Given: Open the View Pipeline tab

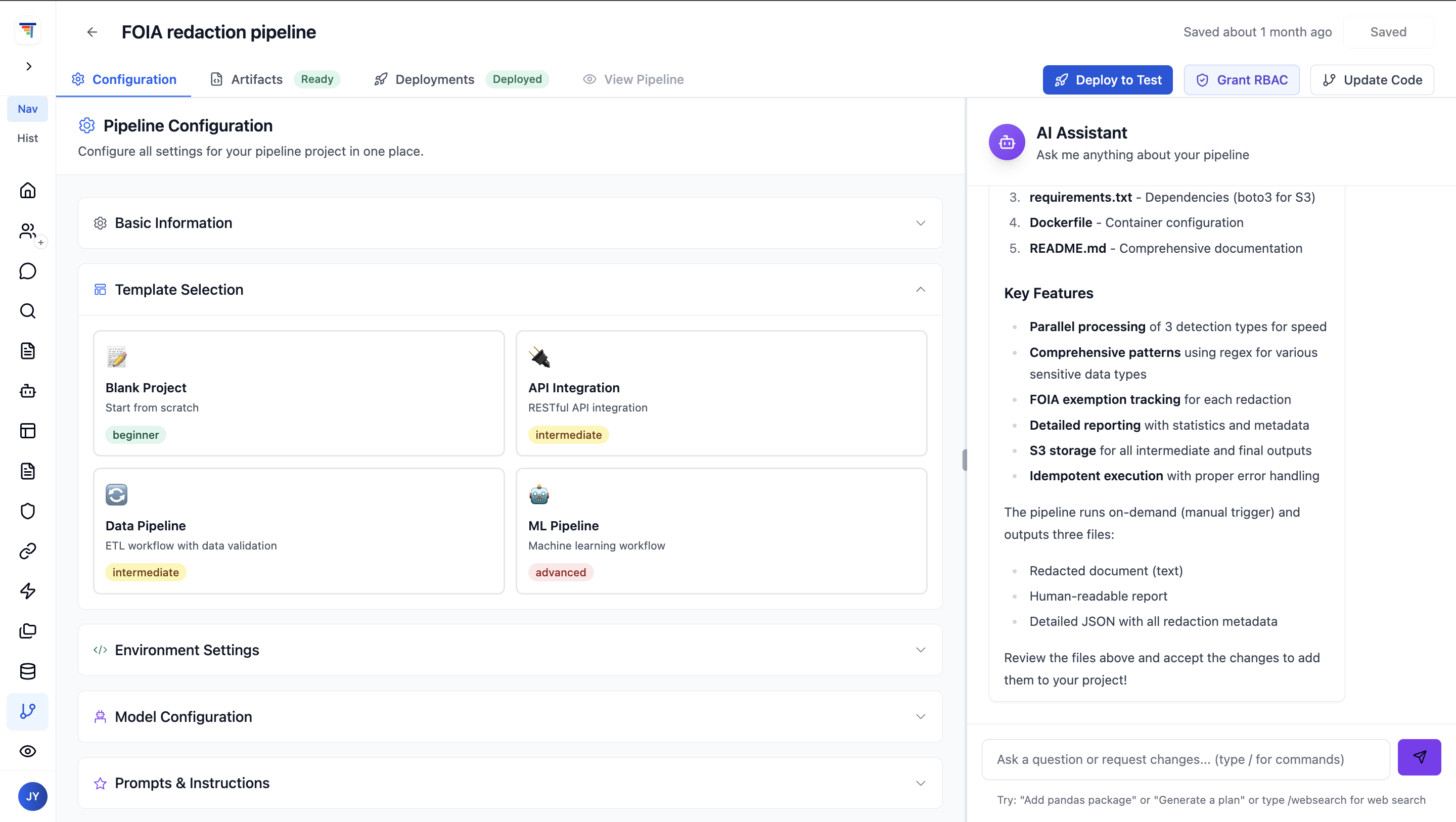Looking at the screenshot, I should [x=633, y=79].
